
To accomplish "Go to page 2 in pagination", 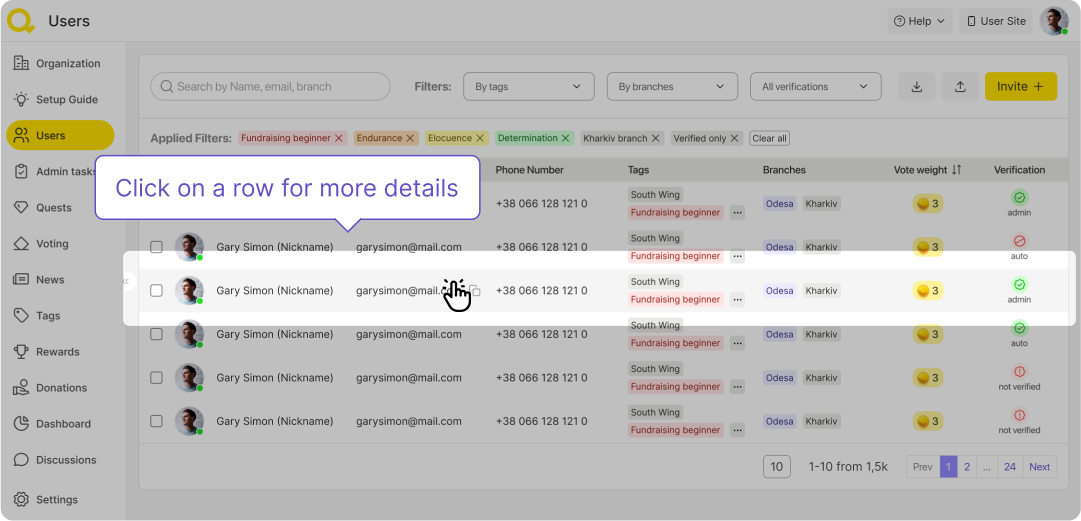I will pos(967,467).
